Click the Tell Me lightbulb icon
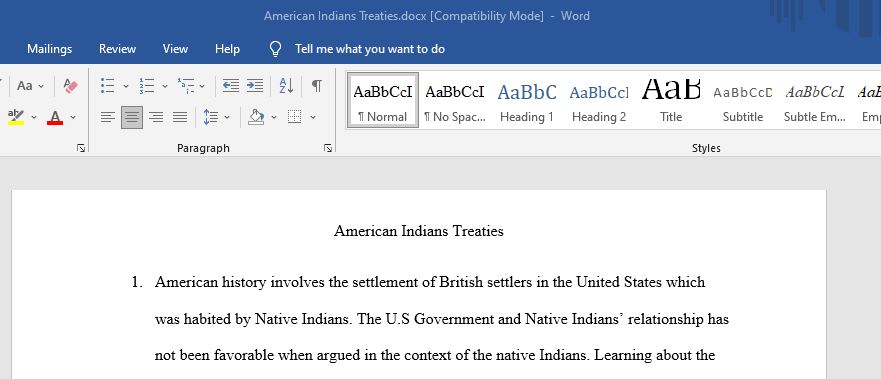The height and width of the screenshot is (379, 881). tap(275, 49)
